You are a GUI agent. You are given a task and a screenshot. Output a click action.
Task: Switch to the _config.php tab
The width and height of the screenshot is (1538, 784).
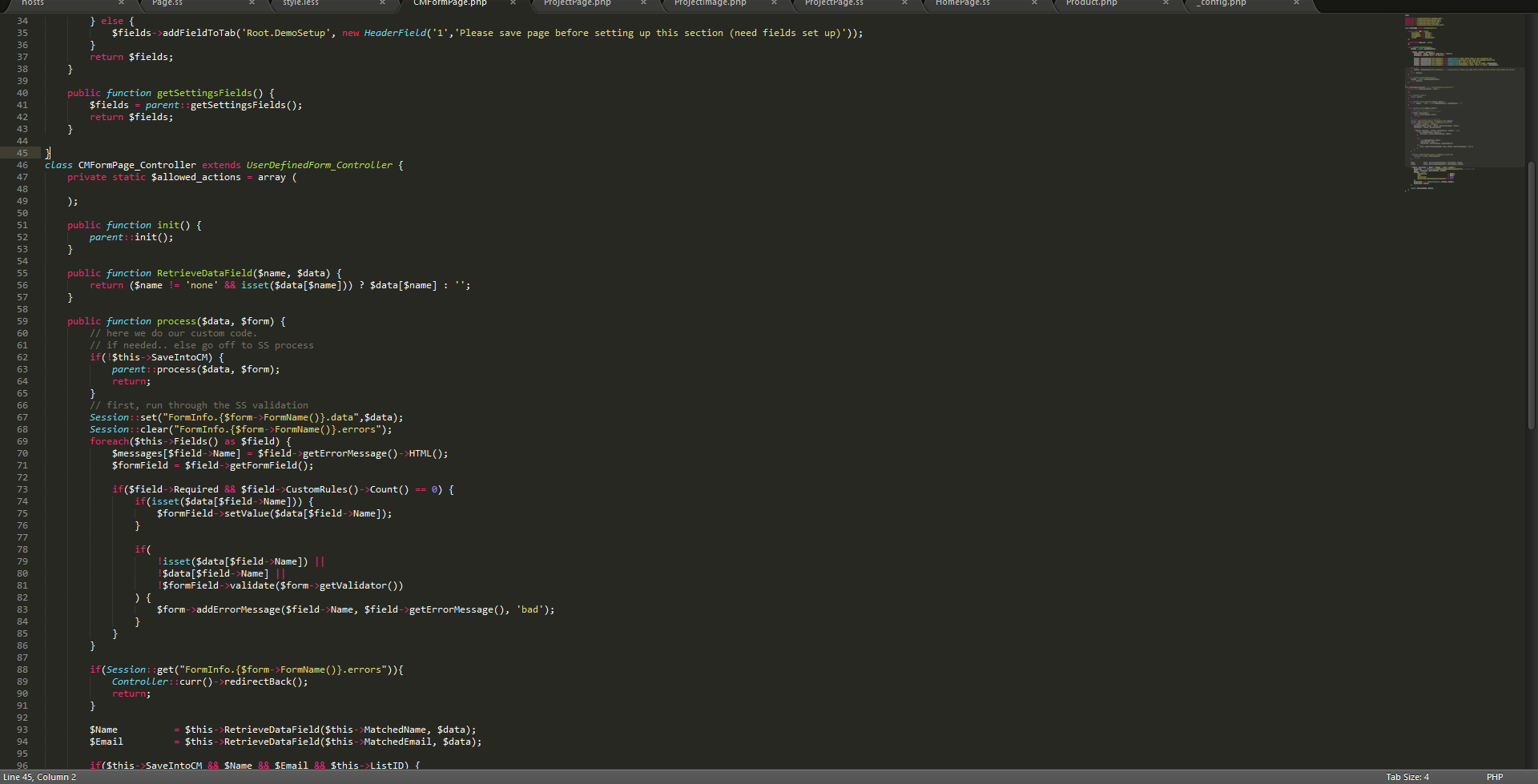pyautogui.click(x=1220, y=3)
